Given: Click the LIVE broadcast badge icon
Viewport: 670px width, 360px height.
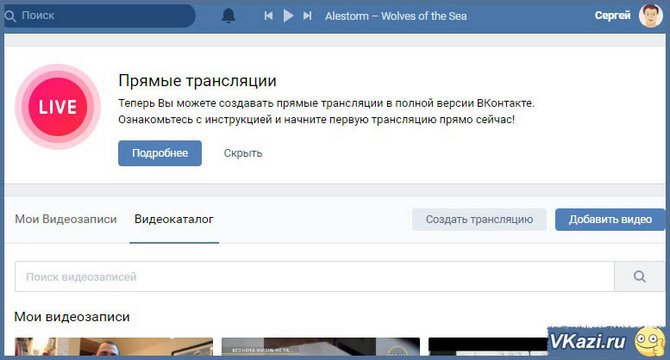Looking at the screenshot, I should pyautogui.click(x=58, y=107).
